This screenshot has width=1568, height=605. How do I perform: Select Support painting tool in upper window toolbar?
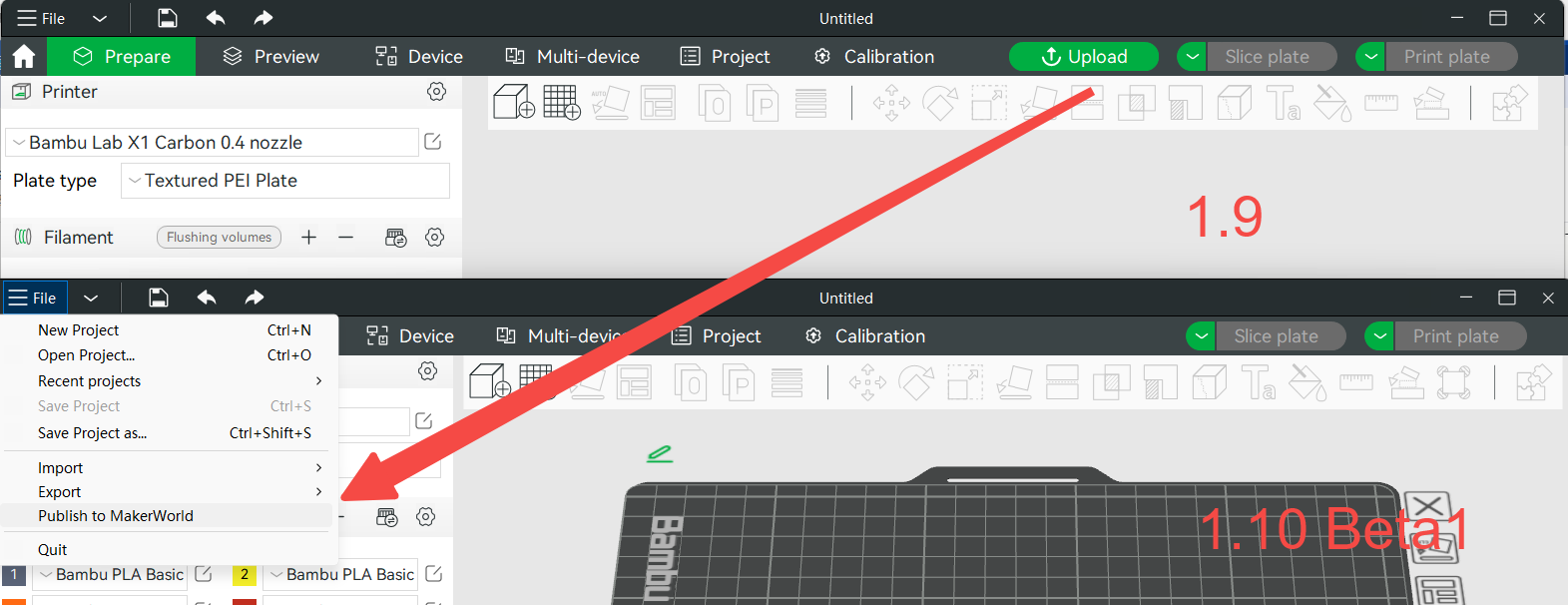1186,103
